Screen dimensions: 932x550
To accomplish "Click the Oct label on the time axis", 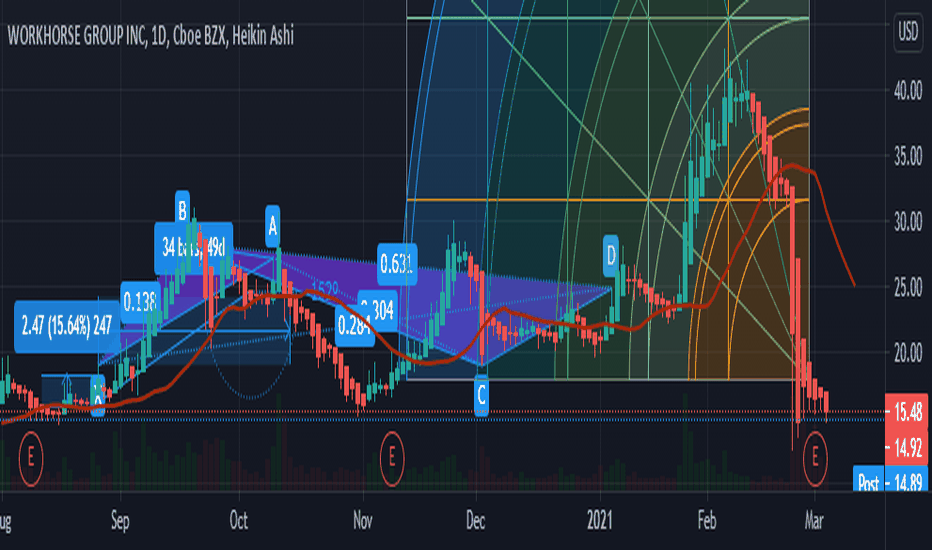I will pyautogui.click(x=238, y=521).
